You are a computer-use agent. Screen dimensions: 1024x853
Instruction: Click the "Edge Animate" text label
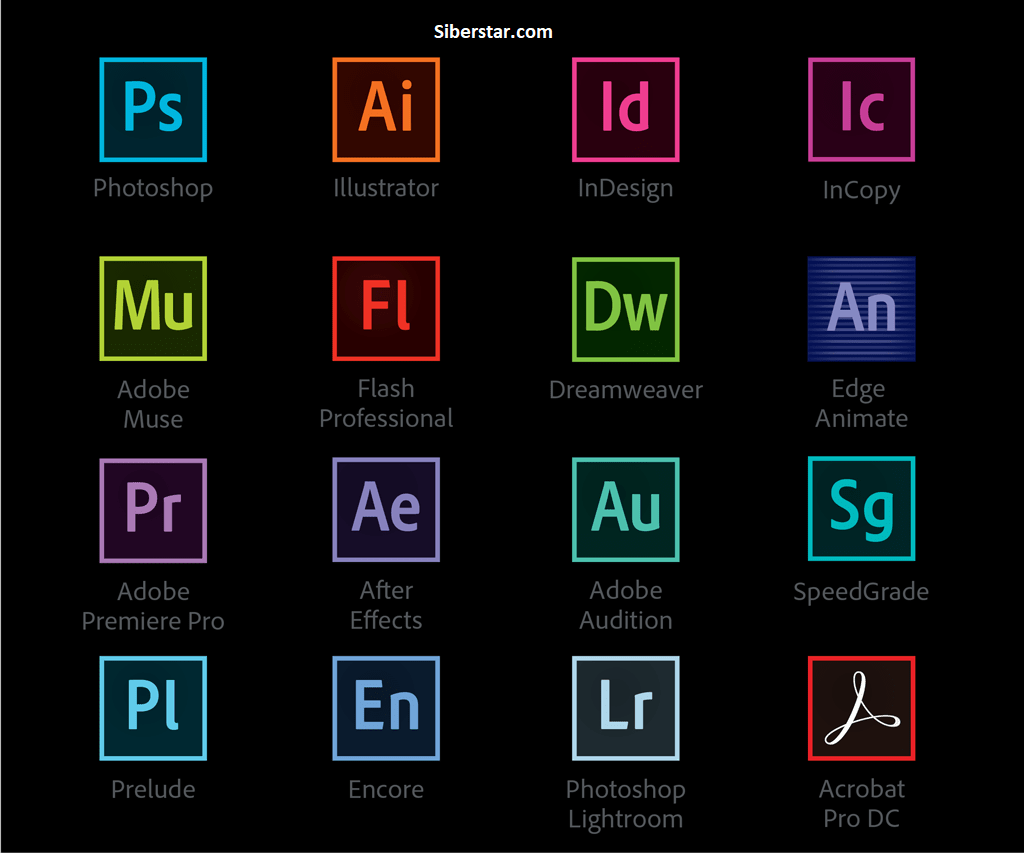coord(861,404)
